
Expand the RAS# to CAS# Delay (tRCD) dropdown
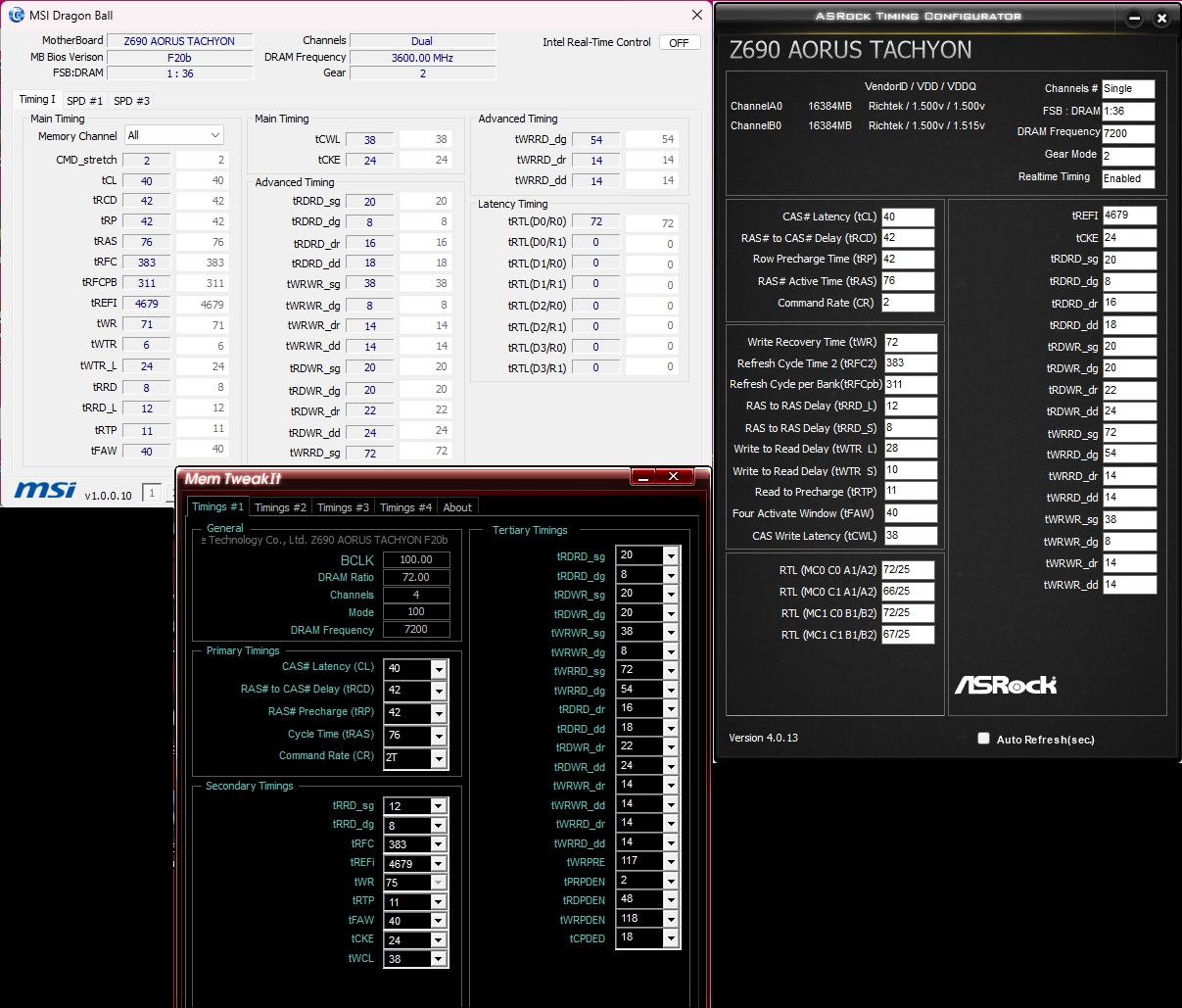439,691
